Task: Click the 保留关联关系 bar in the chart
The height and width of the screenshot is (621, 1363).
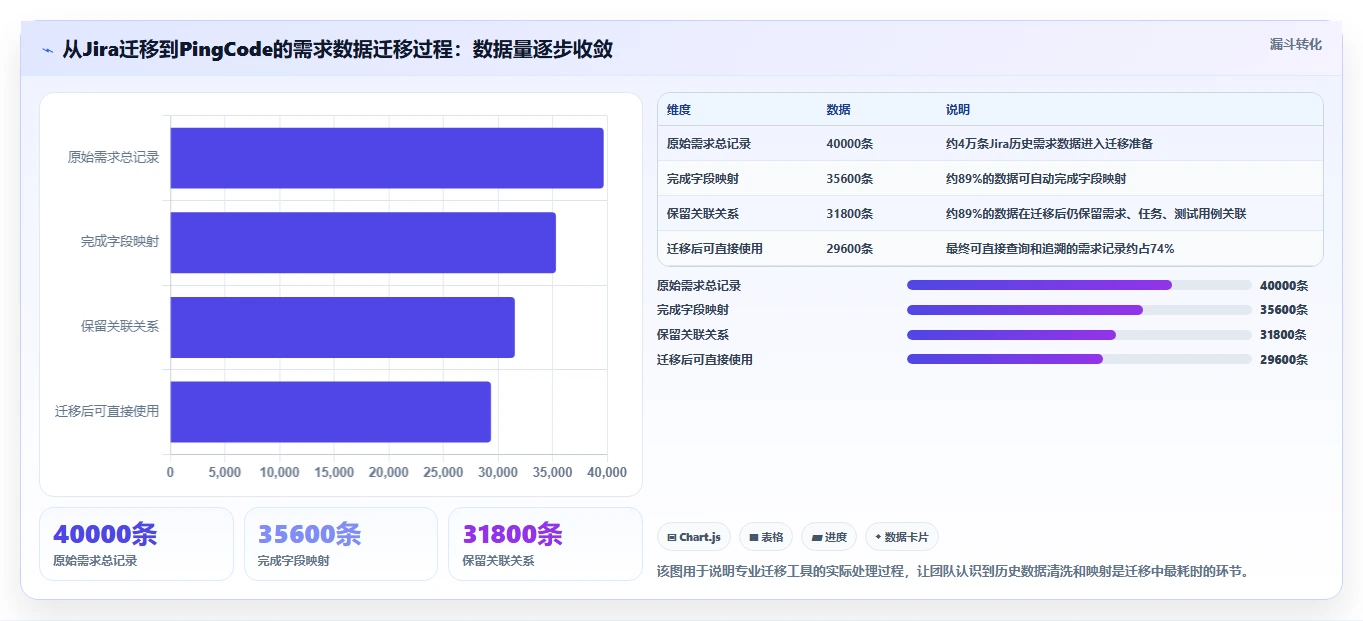Action: point(342,327)
